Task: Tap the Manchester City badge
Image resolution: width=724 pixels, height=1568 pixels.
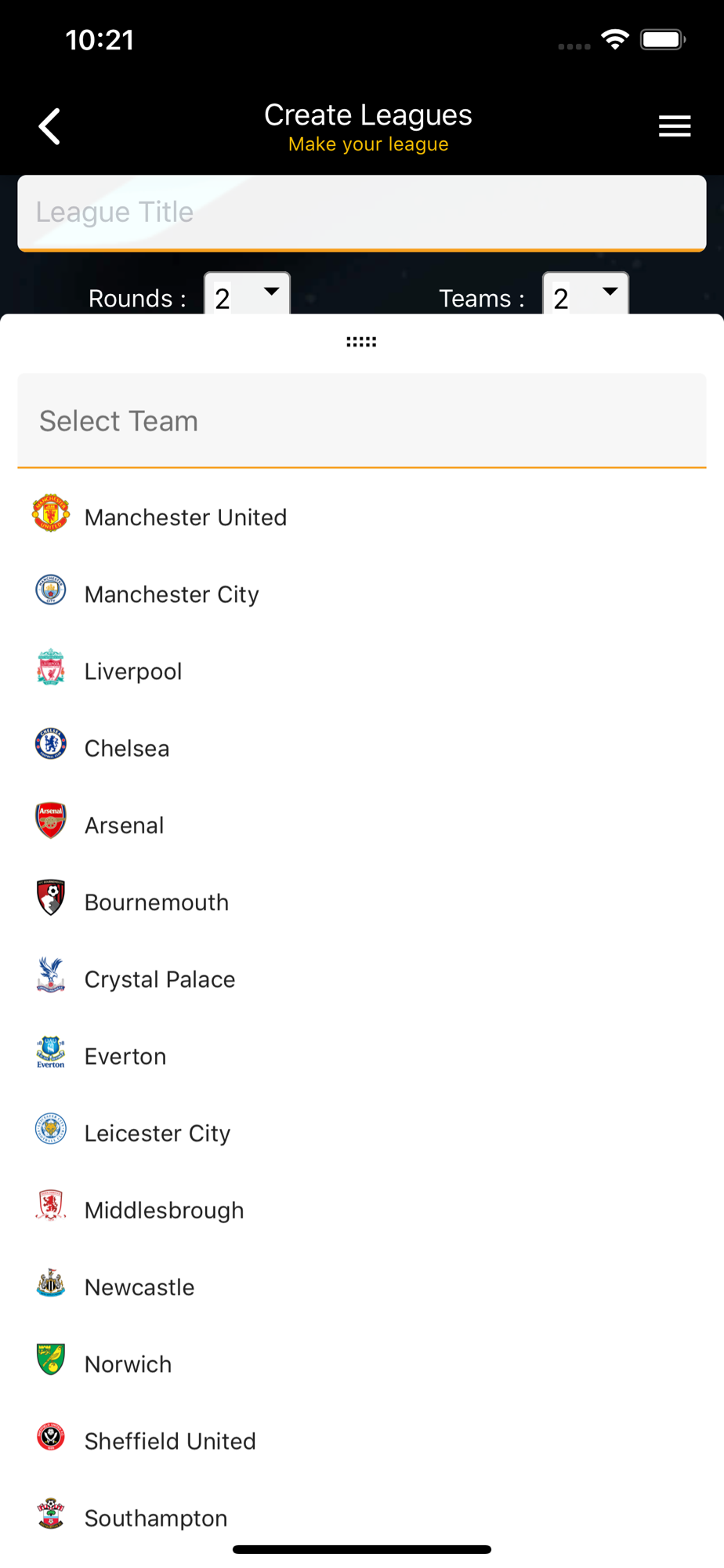Action: [51, 591]
